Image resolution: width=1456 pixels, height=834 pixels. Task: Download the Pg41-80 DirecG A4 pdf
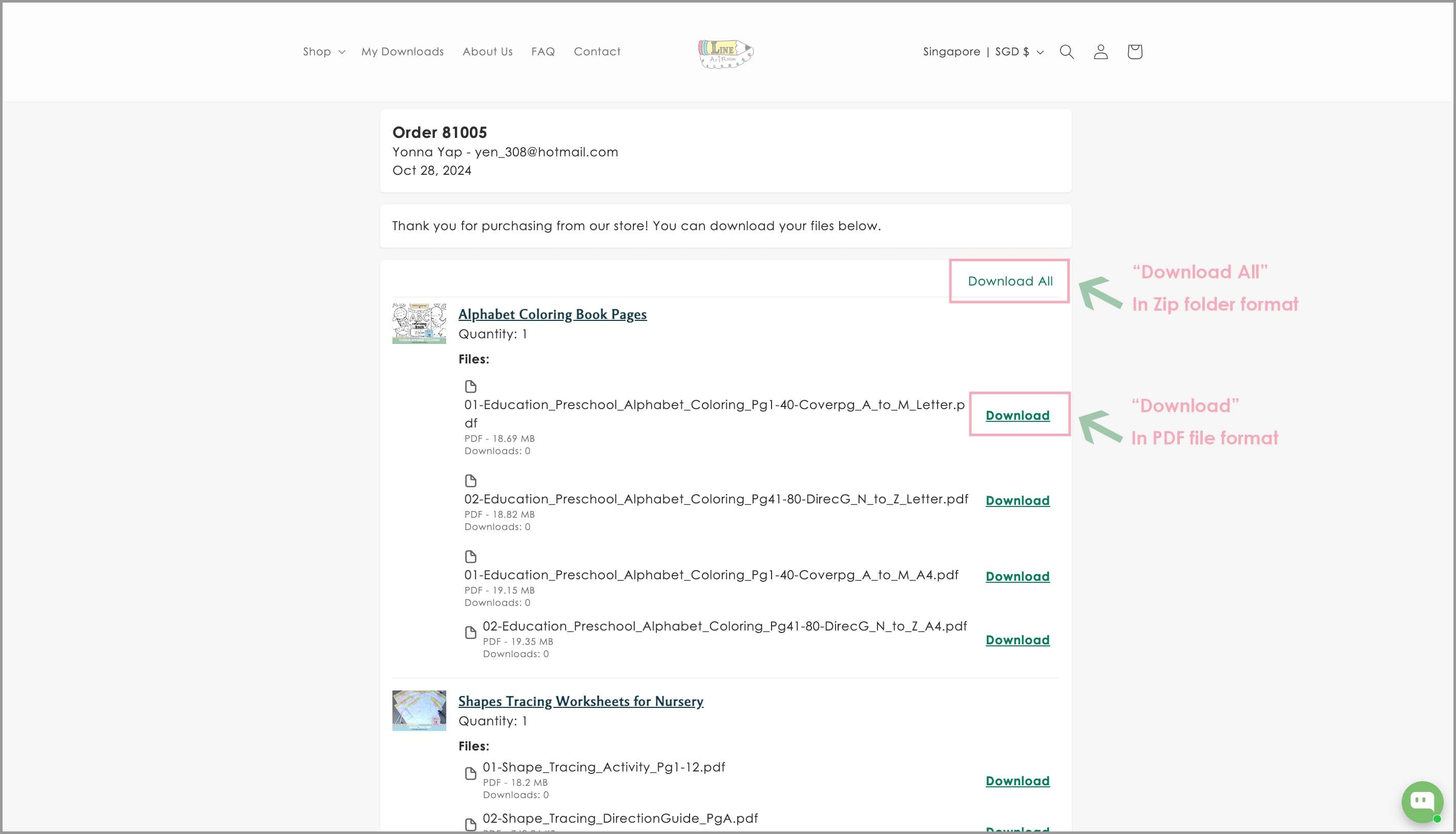pos(1017,640)
